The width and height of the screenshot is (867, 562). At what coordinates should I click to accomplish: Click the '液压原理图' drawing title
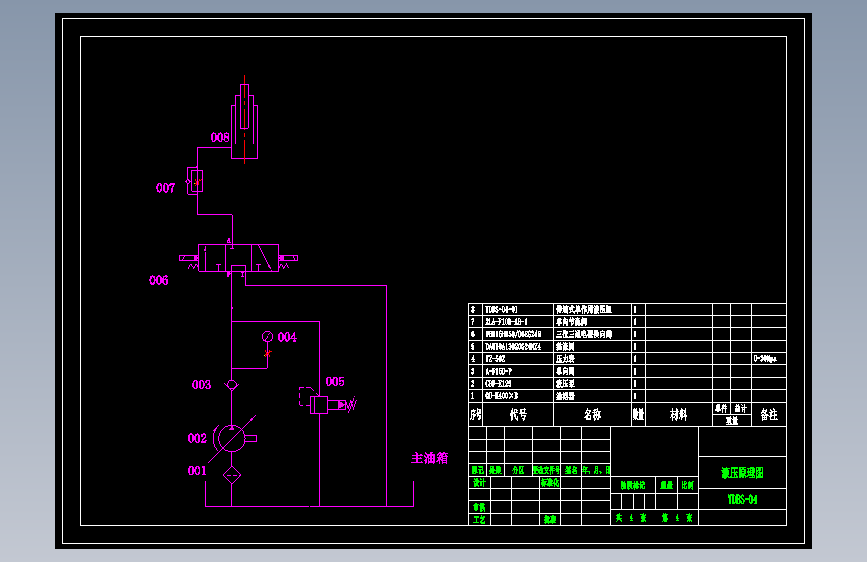(x=742, y=473)
